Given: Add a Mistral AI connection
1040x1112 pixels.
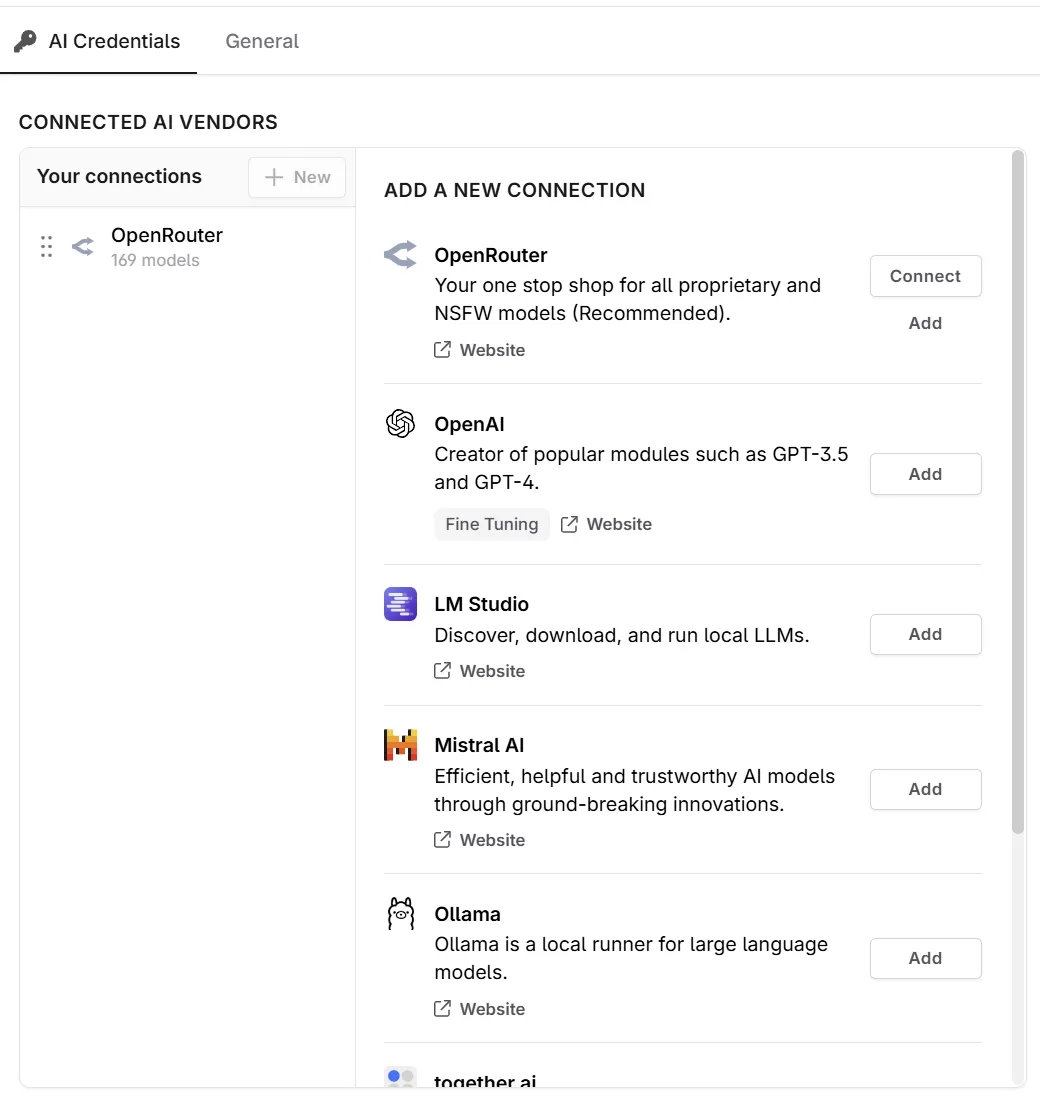Looking at the screenshot, I should pyautogui.click(x=925, y=789).
